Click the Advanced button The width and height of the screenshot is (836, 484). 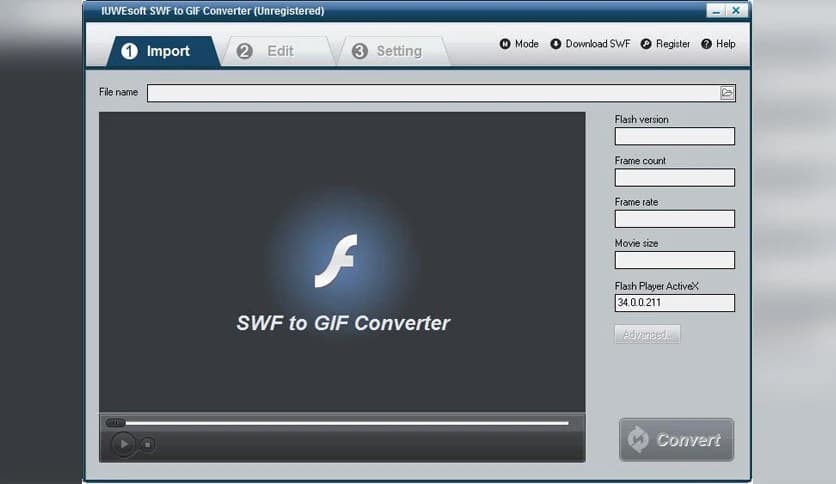tap(647, 334)
